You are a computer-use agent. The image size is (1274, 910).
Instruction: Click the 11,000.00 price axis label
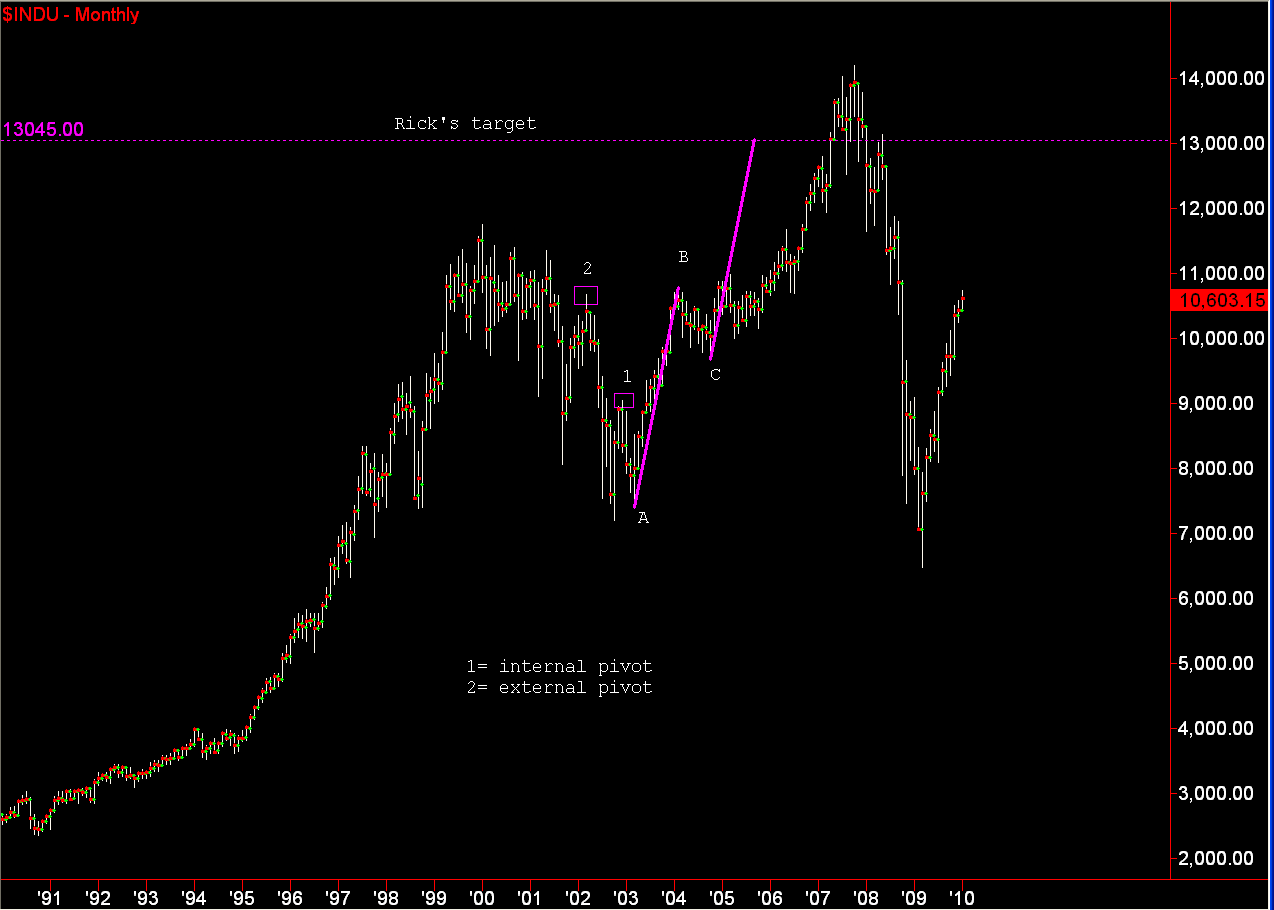1219,274
